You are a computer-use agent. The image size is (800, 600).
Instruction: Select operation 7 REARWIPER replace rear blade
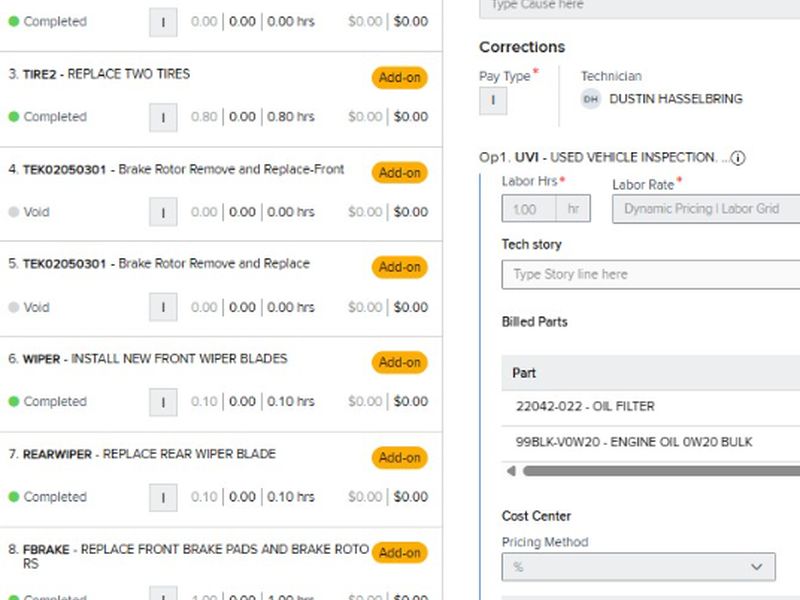point(150,454)
